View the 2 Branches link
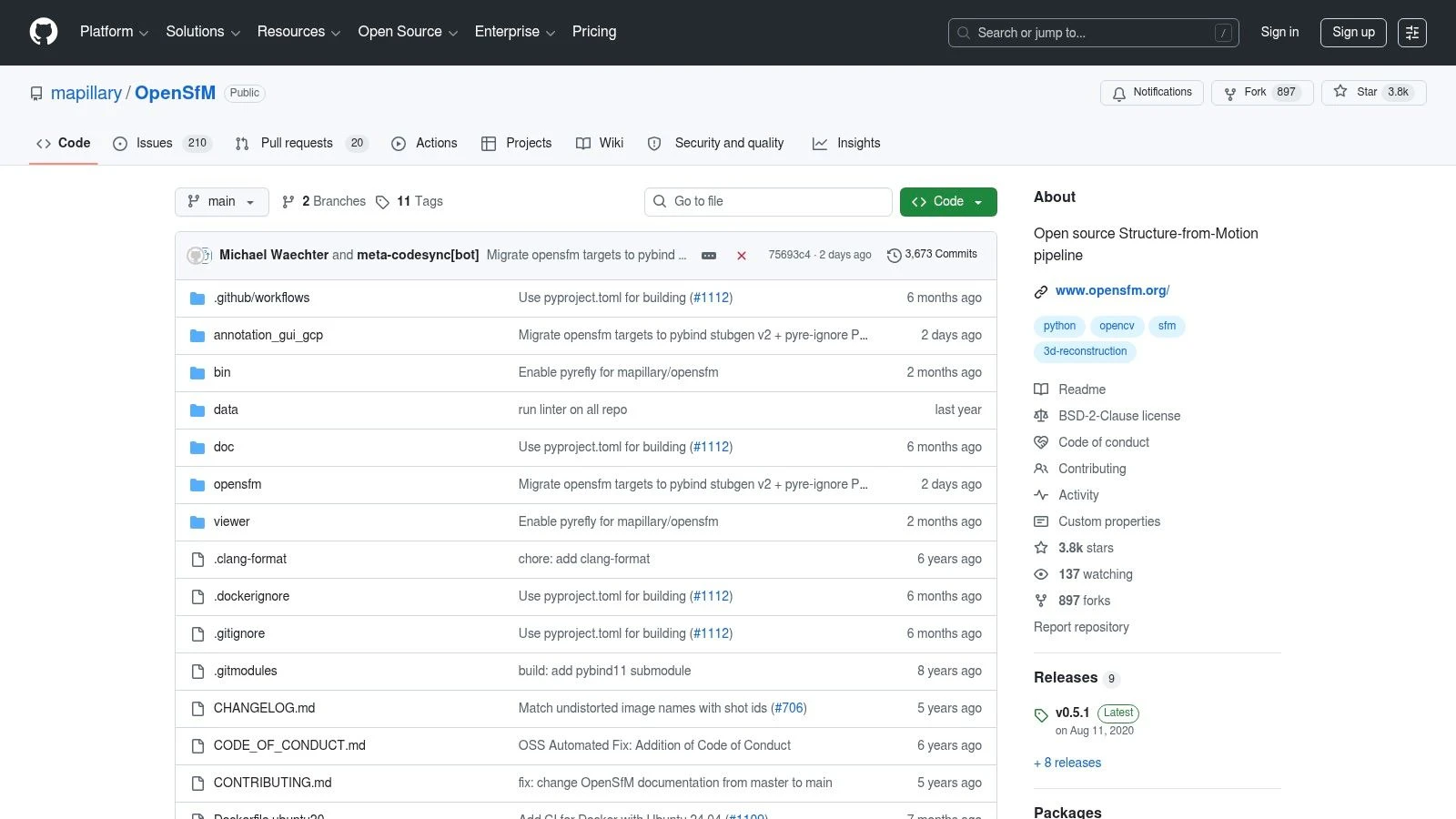The image size is (1456, 819). [x=324, y=202]
